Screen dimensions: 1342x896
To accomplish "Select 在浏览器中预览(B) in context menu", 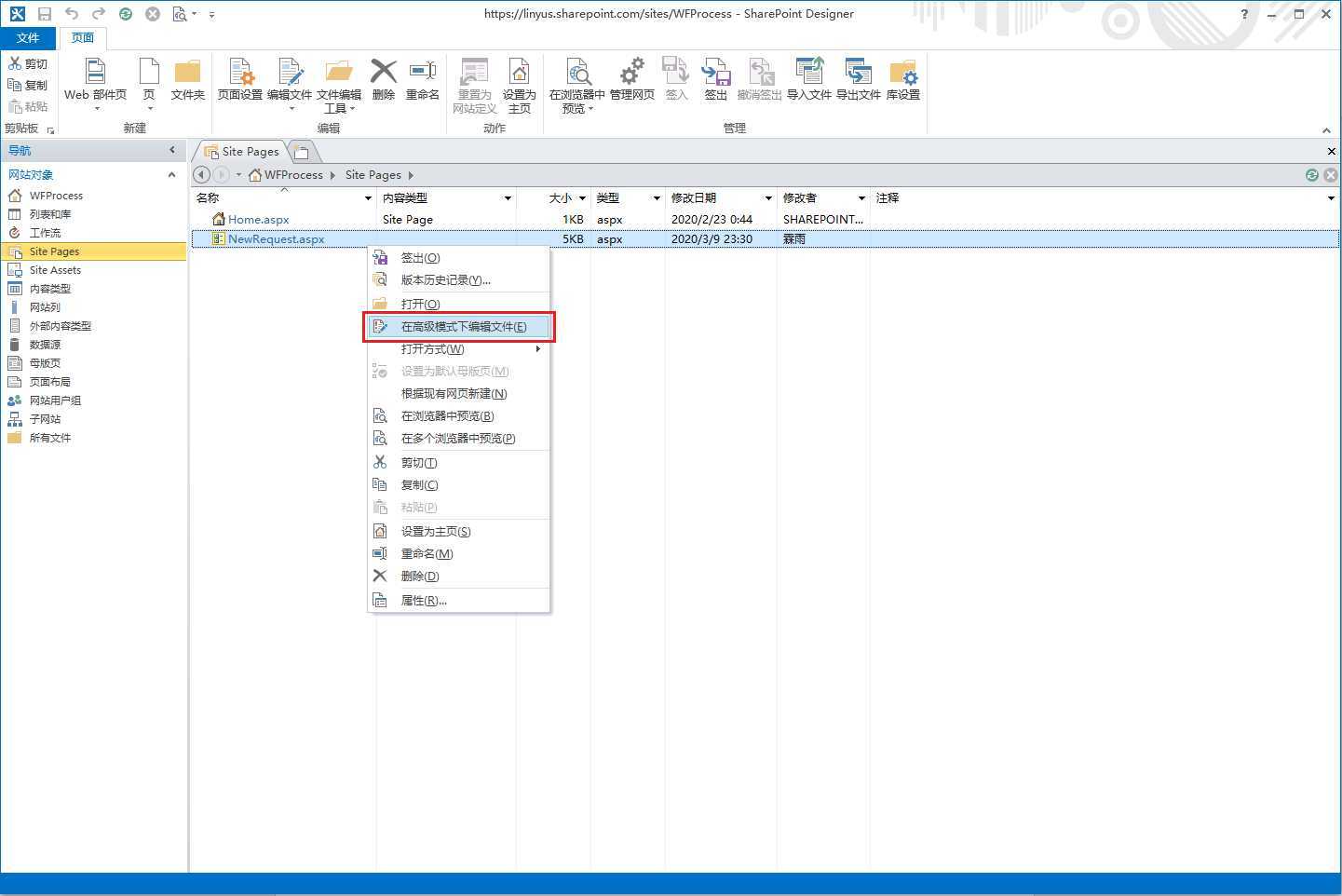I will point(458,416).
